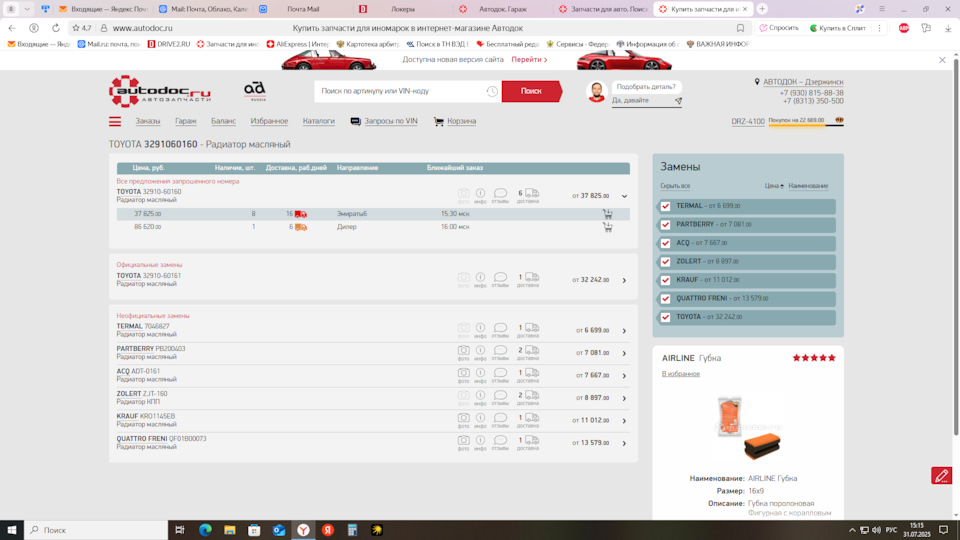Image resolution: width=960 pixels, height=540 pixels.
Task: Uncheck the TERMAL replacement checkbox
Action: [666, 206]
